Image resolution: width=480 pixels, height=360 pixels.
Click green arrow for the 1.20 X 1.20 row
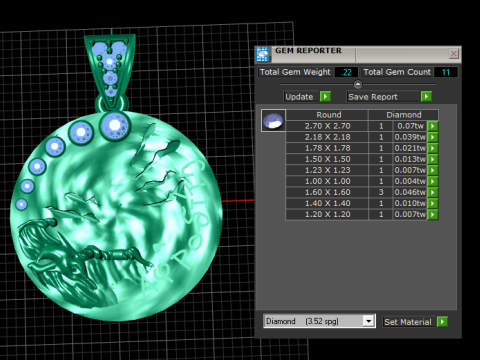(x=433, y=214)
